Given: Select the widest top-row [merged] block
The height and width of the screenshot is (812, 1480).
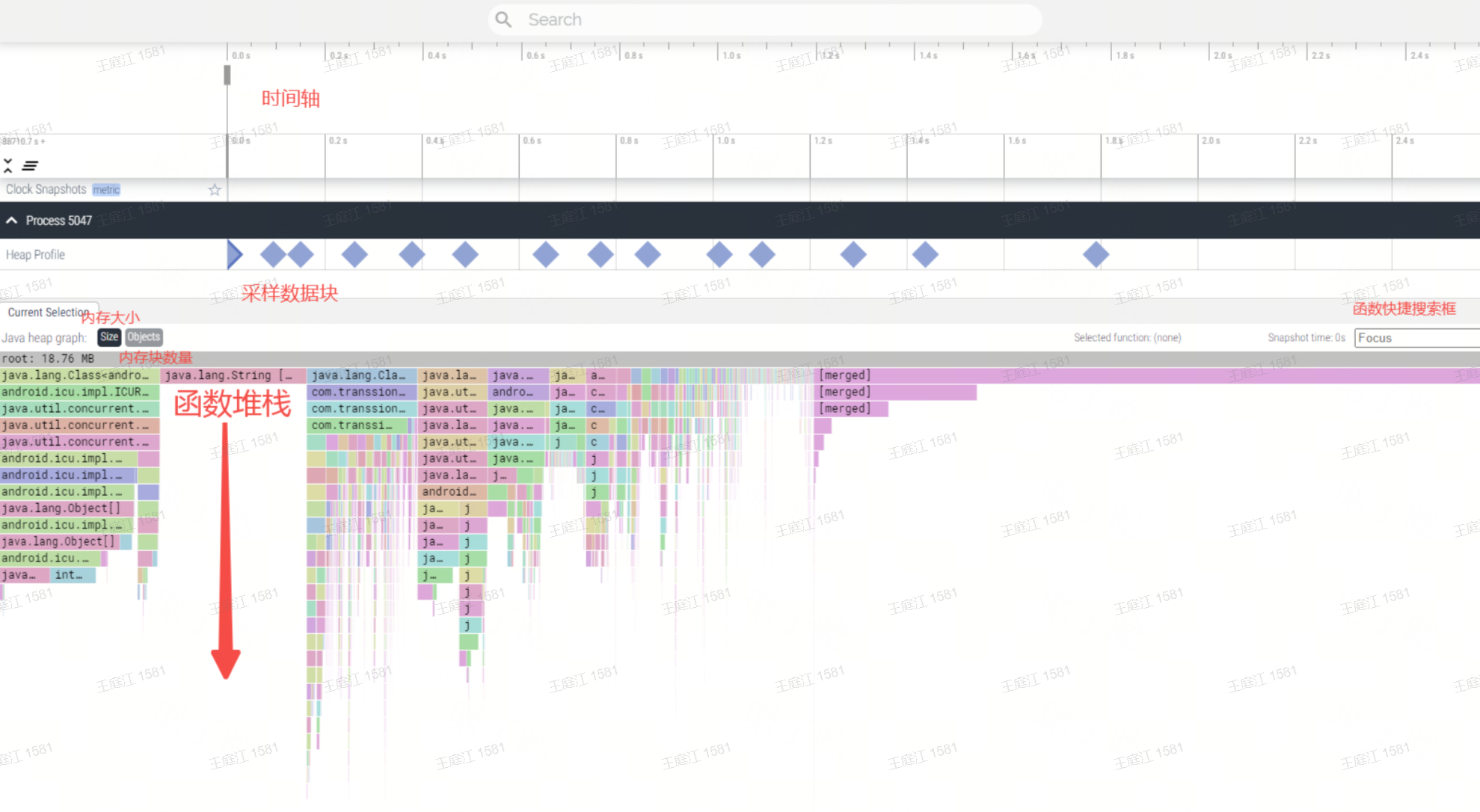Looking at the screenshot, I should (x=1147, y=375).
